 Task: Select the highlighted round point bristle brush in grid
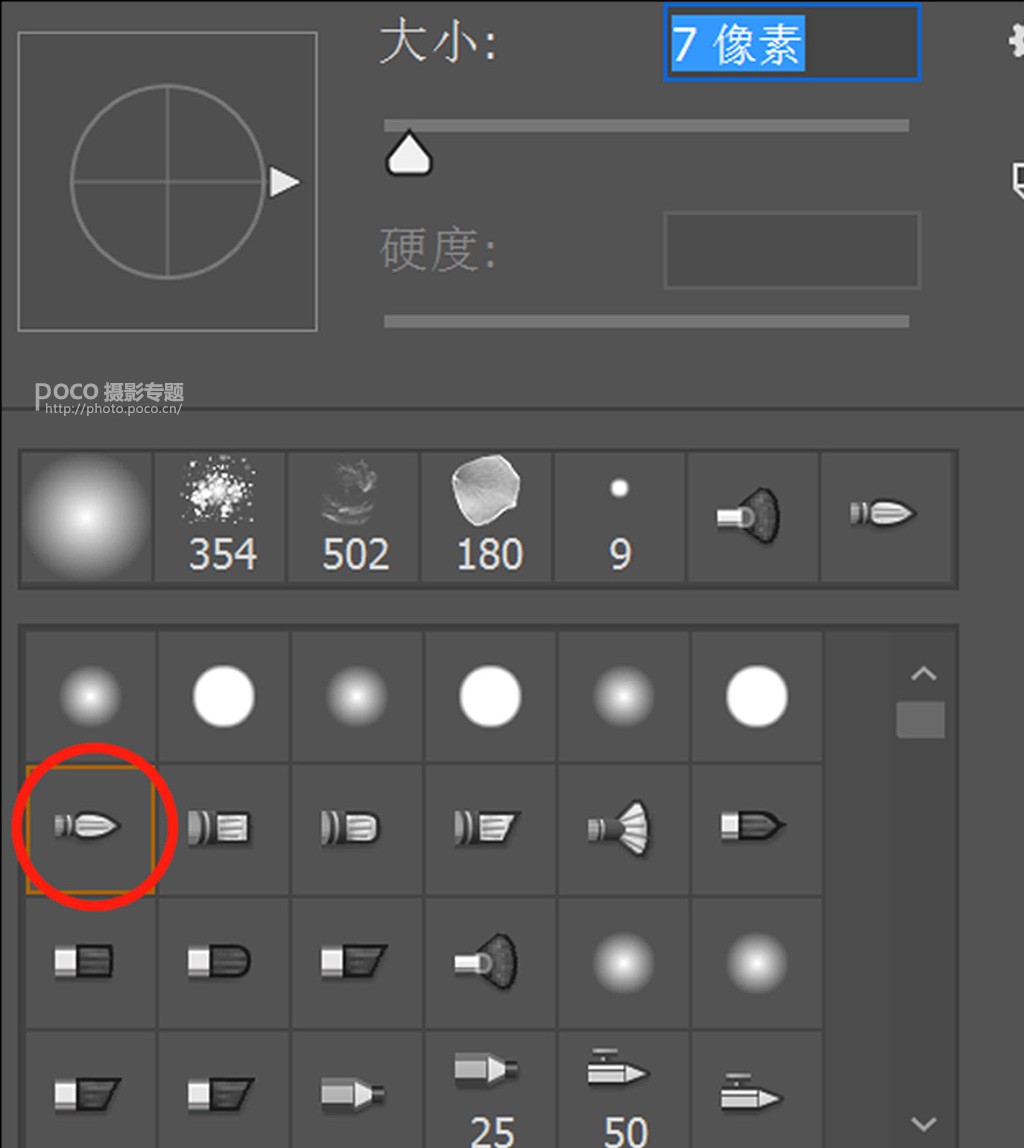pyautogui.click(x=90, y=829)
